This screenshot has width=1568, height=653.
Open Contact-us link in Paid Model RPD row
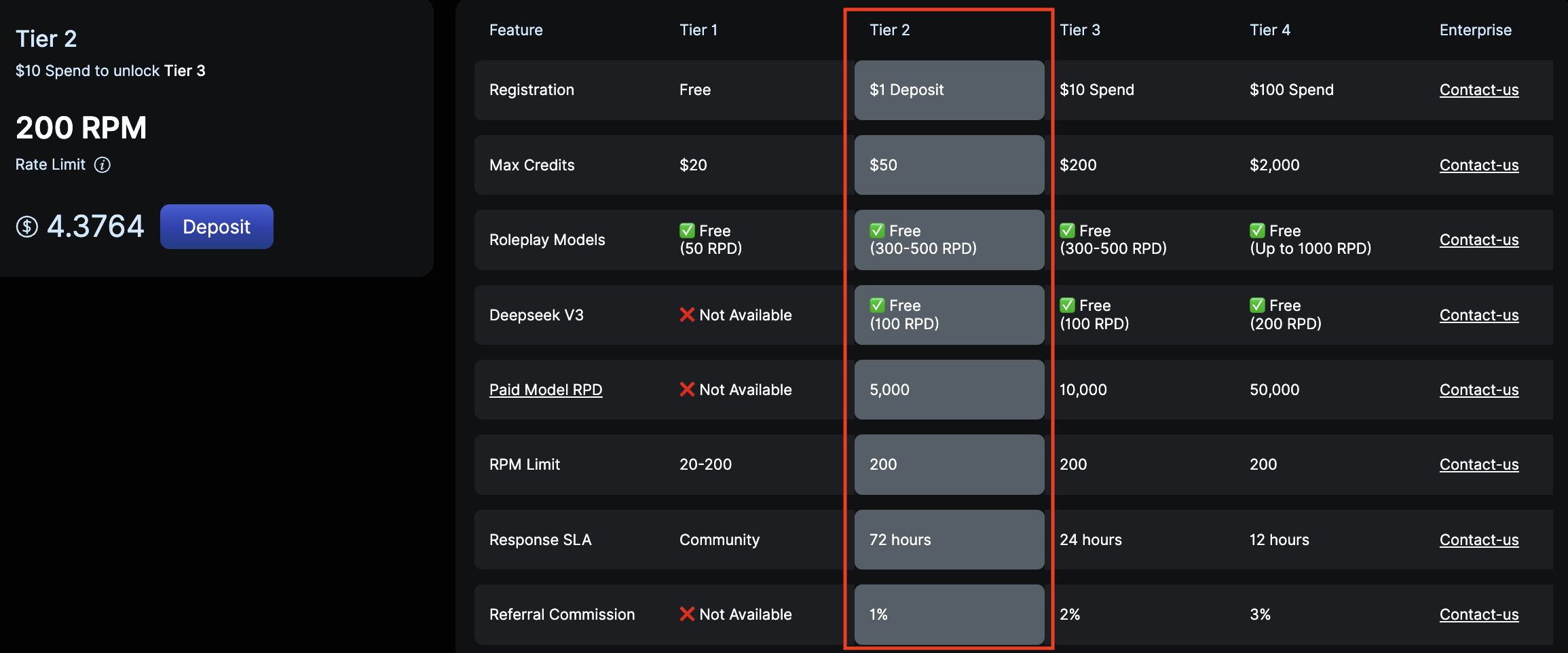[1479, 390]
